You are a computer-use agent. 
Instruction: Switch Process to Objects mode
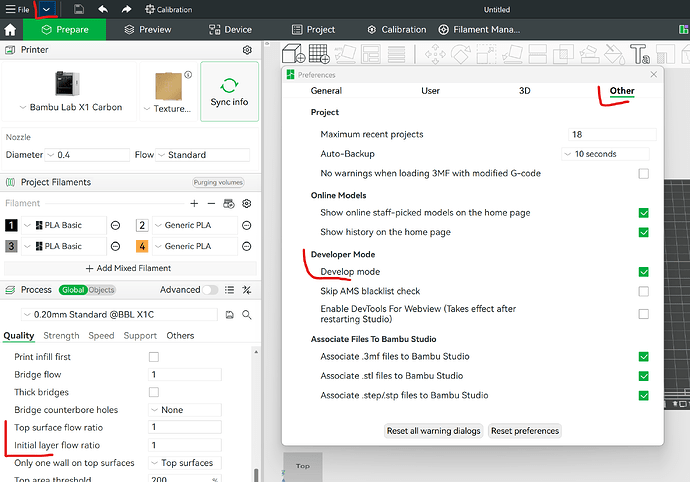[102, 290]
